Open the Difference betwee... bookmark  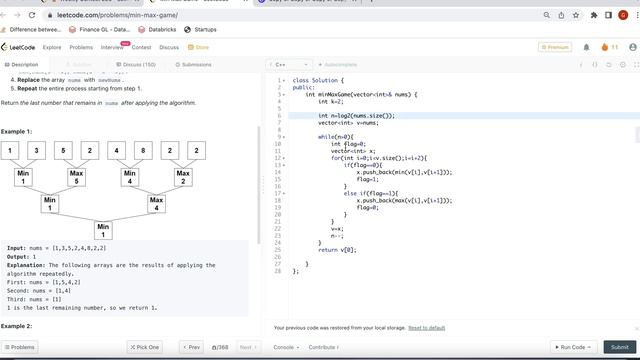(x=31, y=29)
